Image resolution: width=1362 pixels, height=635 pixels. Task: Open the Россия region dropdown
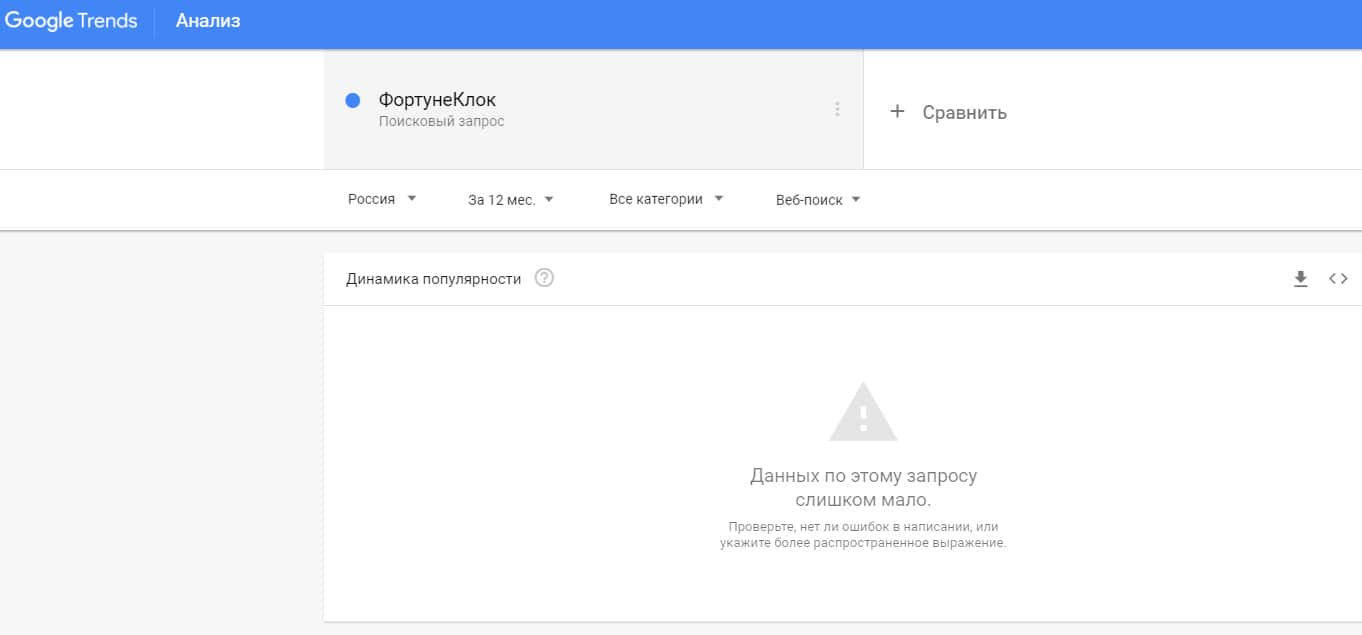(x=382, y=199)
